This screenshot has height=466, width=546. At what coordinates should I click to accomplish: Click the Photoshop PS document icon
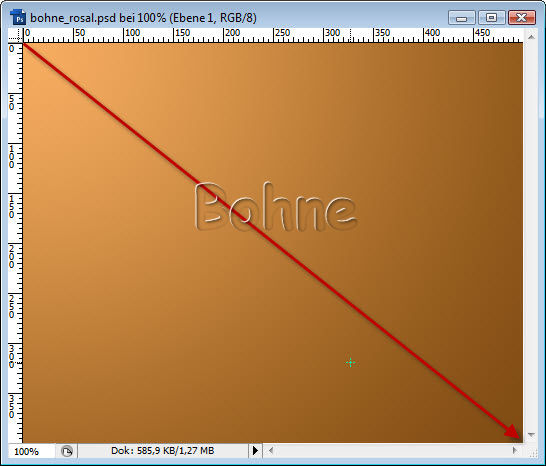pos(18,17)
